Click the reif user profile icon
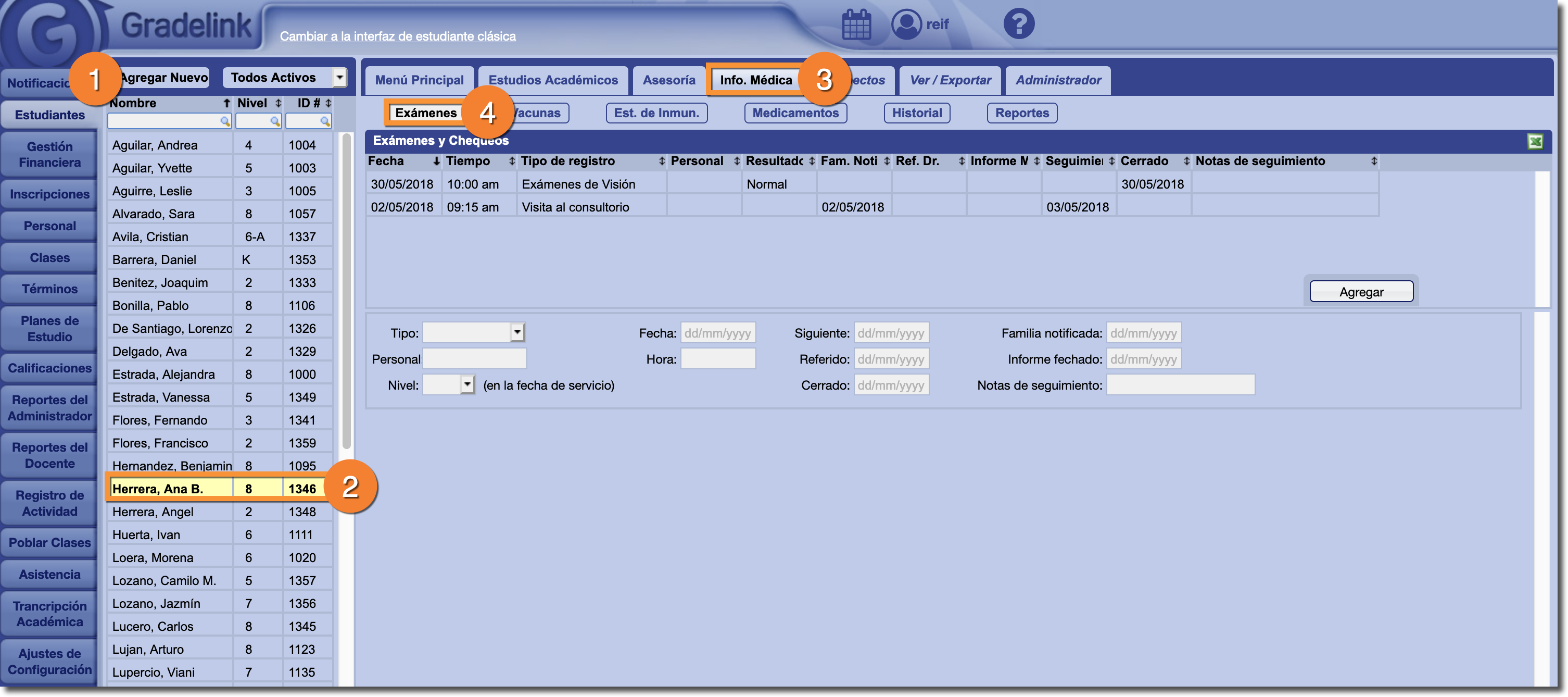This screenshot has height=697, width=1568. pos(906,24)
